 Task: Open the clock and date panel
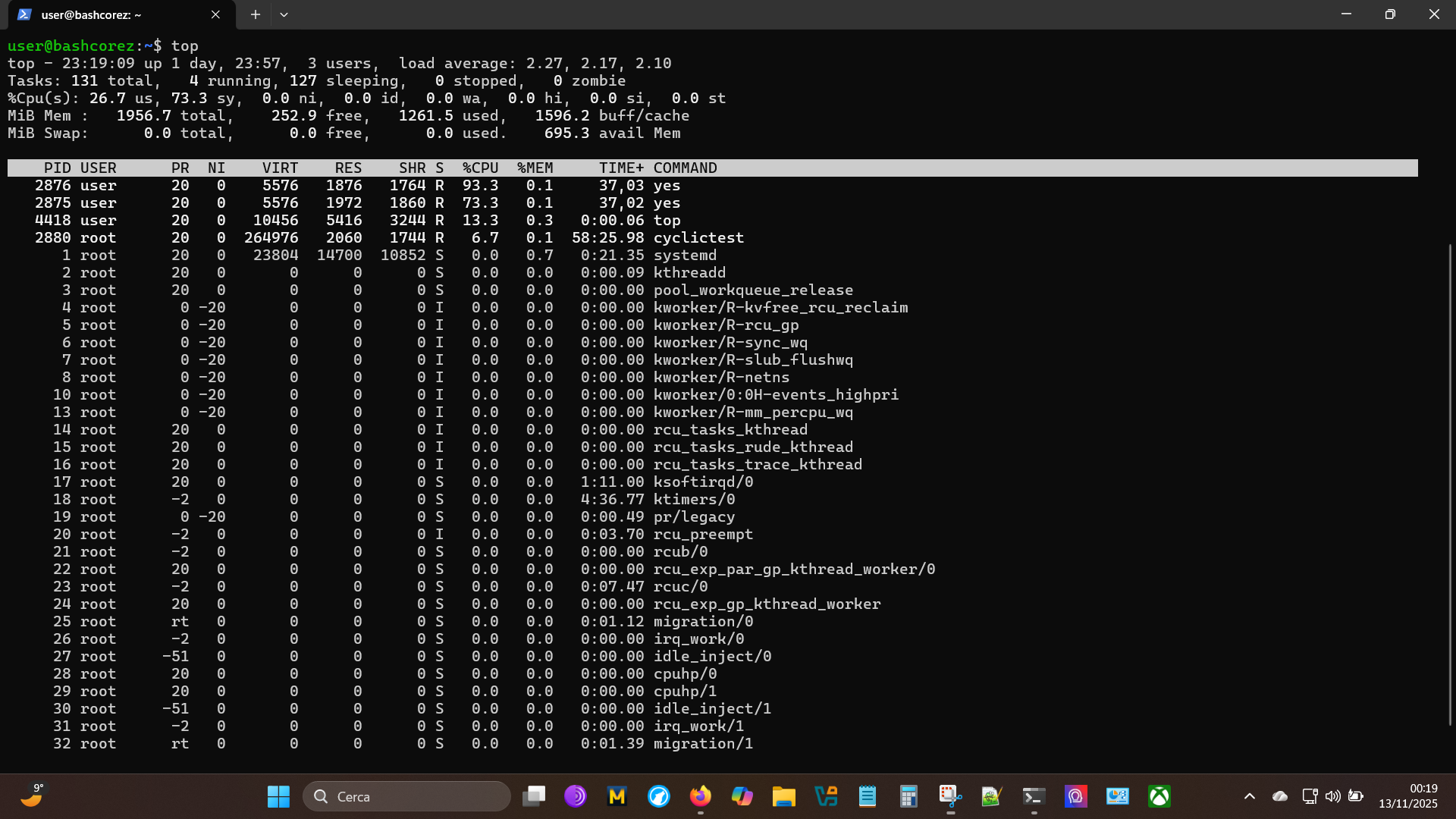[x=1407, y=796]
